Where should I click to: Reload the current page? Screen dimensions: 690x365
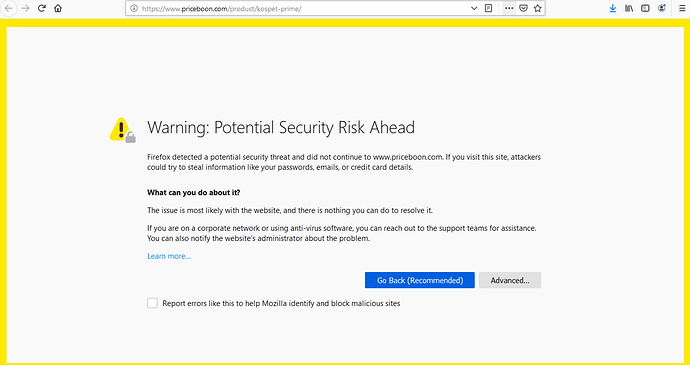coord(42,8)
